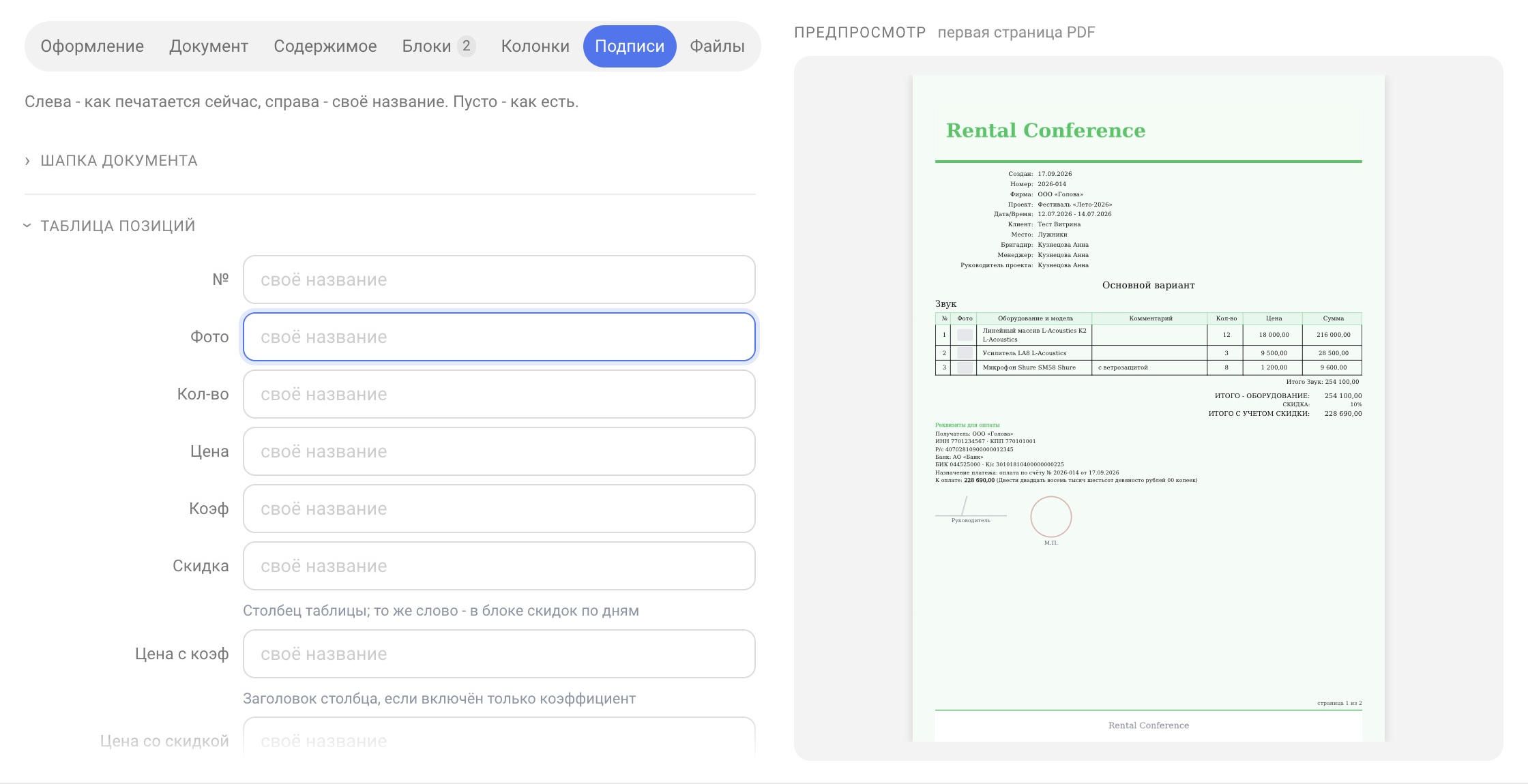The width and height of the screenshot is (1528, 784).
Task: Click the photo placeholder in row 1
Action: point(965,335)
